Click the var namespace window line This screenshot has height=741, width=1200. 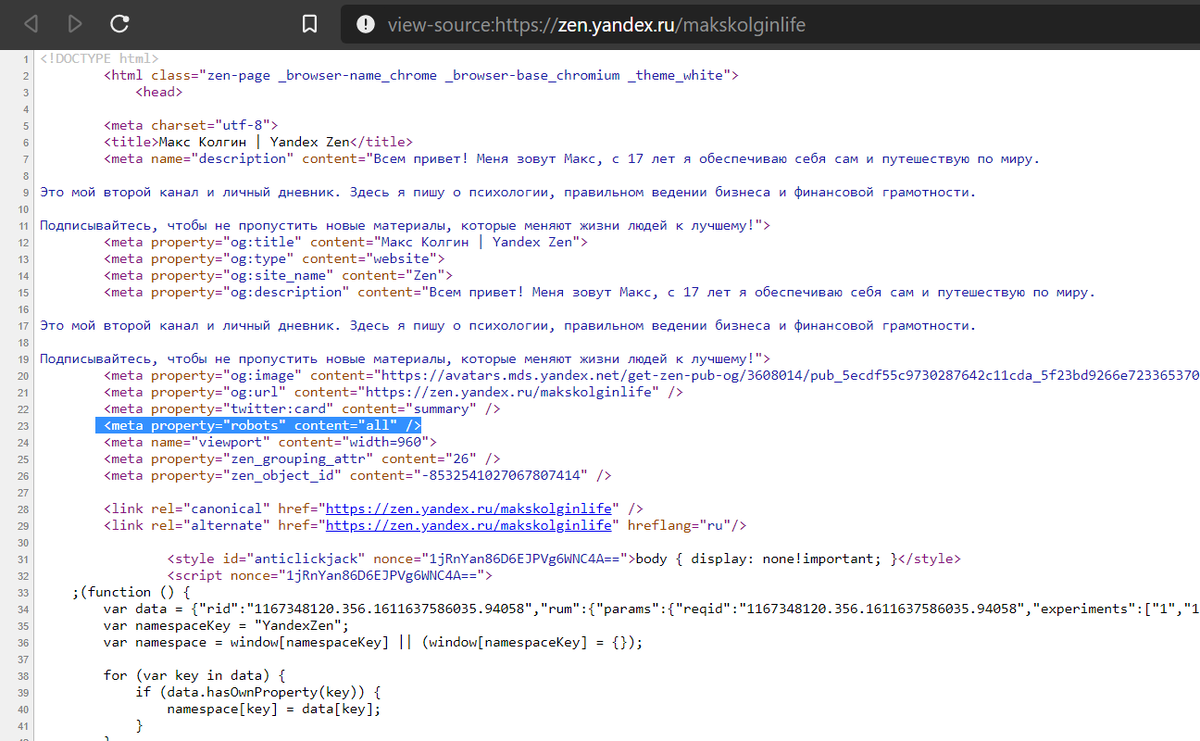(374, 642)
